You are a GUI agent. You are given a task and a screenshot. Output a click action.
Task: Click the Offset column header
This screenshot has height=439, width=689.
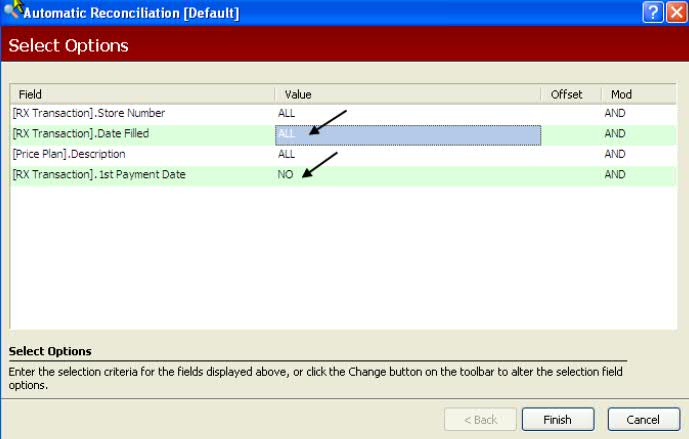click(x=571, y=94)
